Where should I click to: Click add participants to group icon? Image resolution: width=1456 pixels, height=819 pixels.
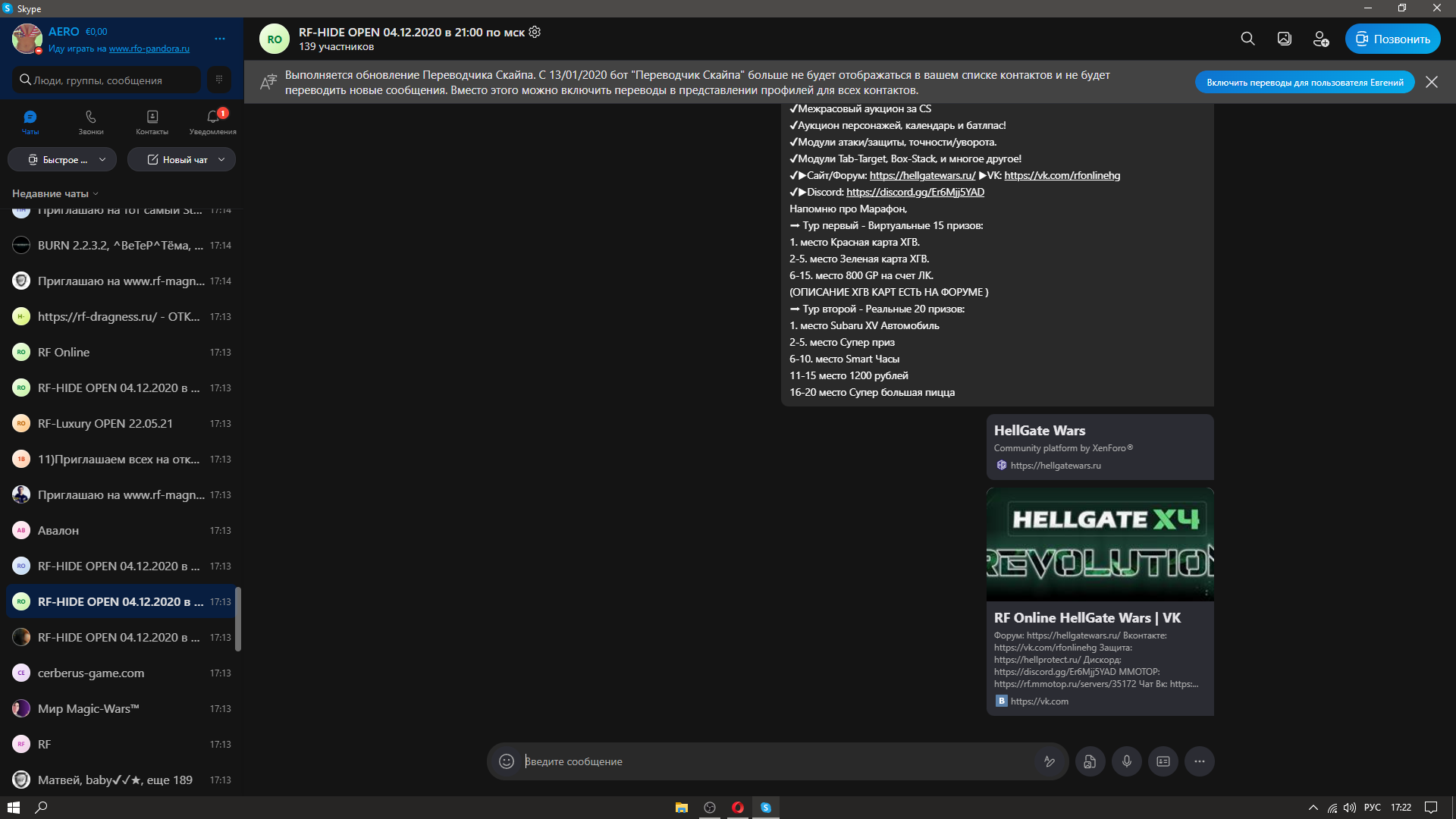[1320, 39]
